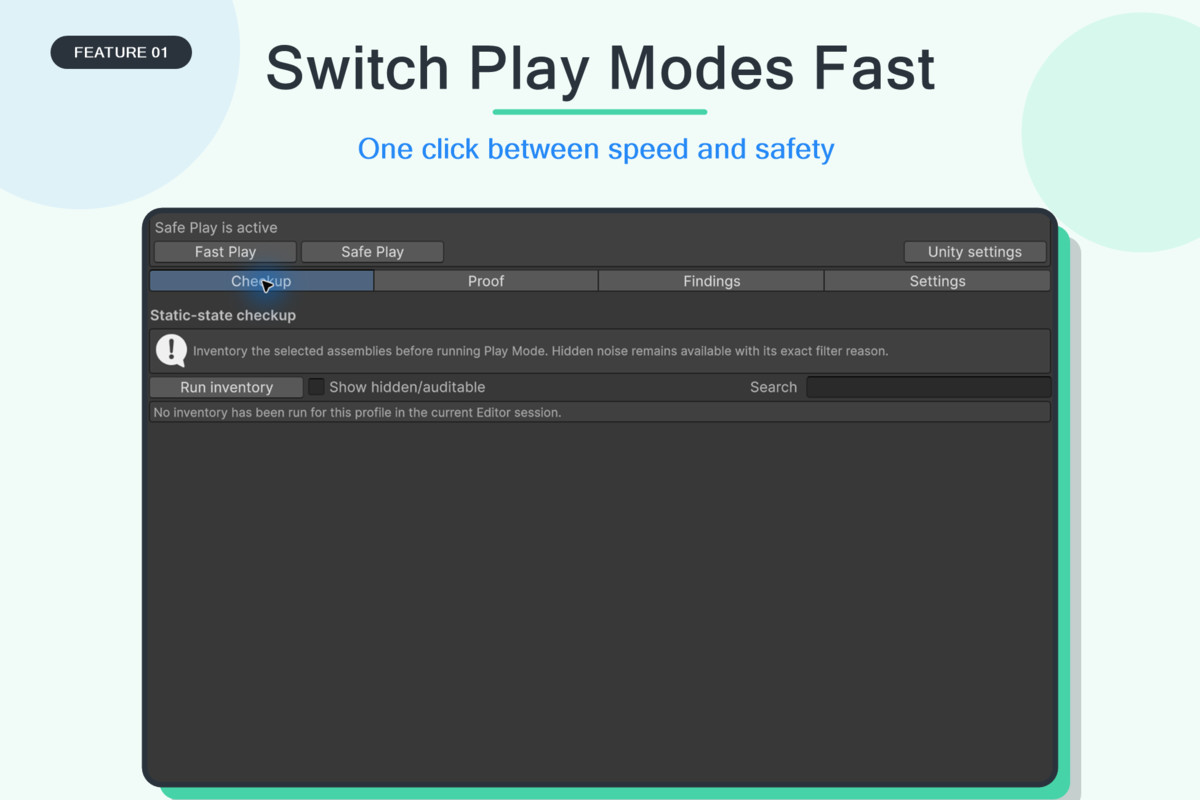Viewport: 1200px width, 800px height.
Task: Switch to the Proof tab
Action: click(486, 281)
